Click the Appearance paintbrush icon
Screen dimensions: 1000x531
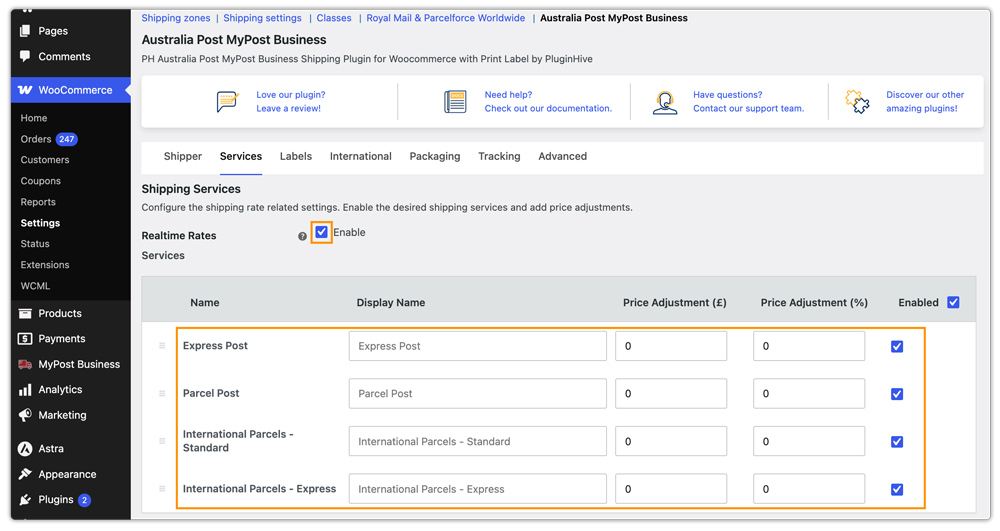(x=25, y=474)
